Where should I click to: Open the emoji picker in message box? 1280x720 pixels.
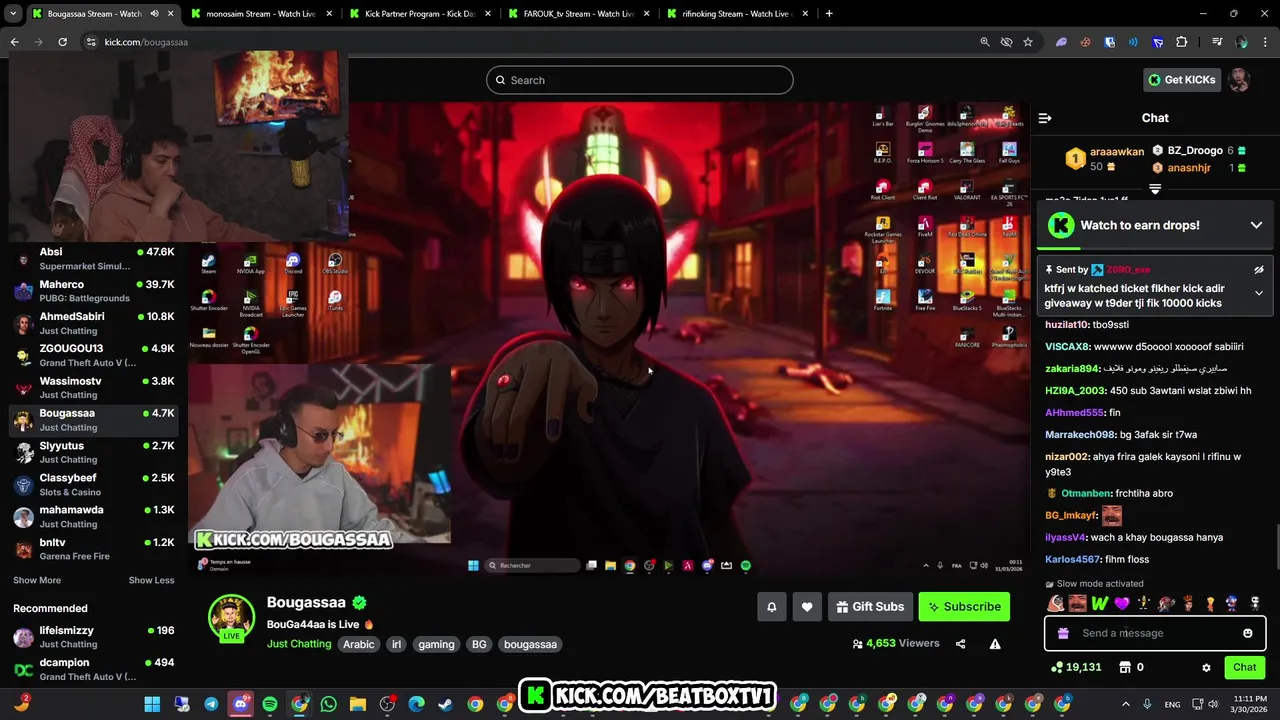tap(1248, 633)
